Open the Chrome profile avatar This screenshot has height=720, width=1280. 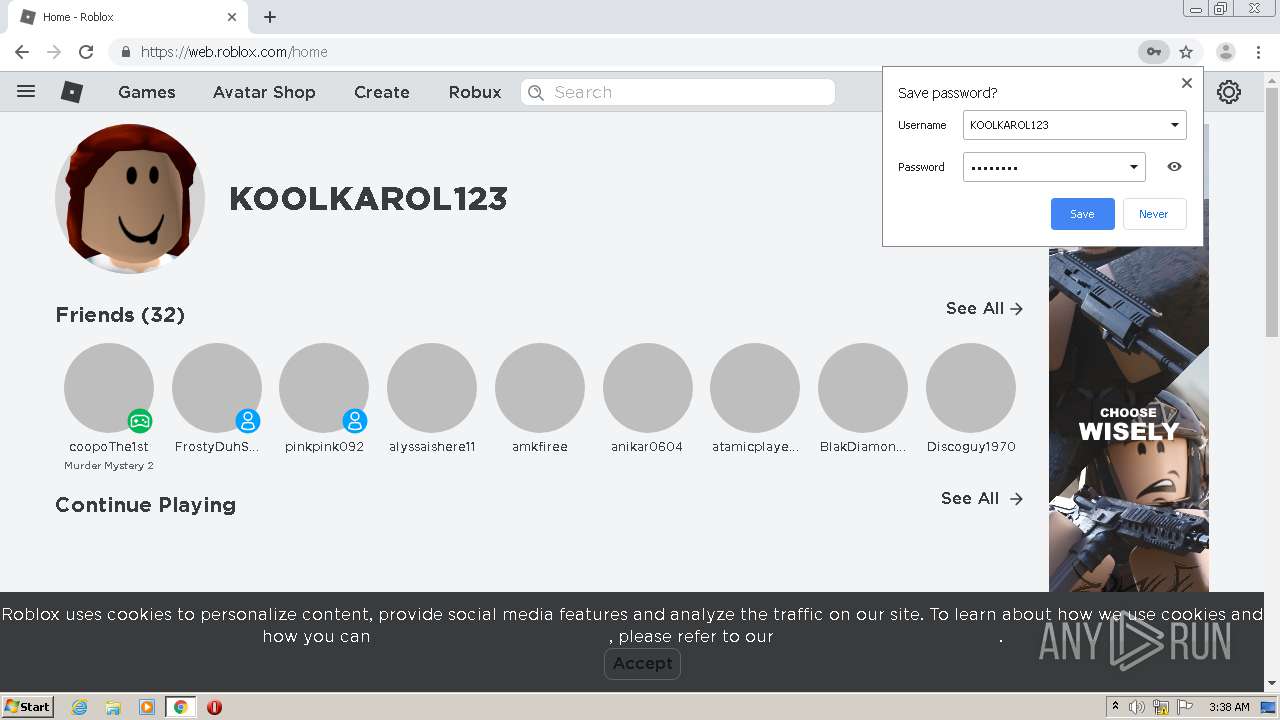(1225, 52)
